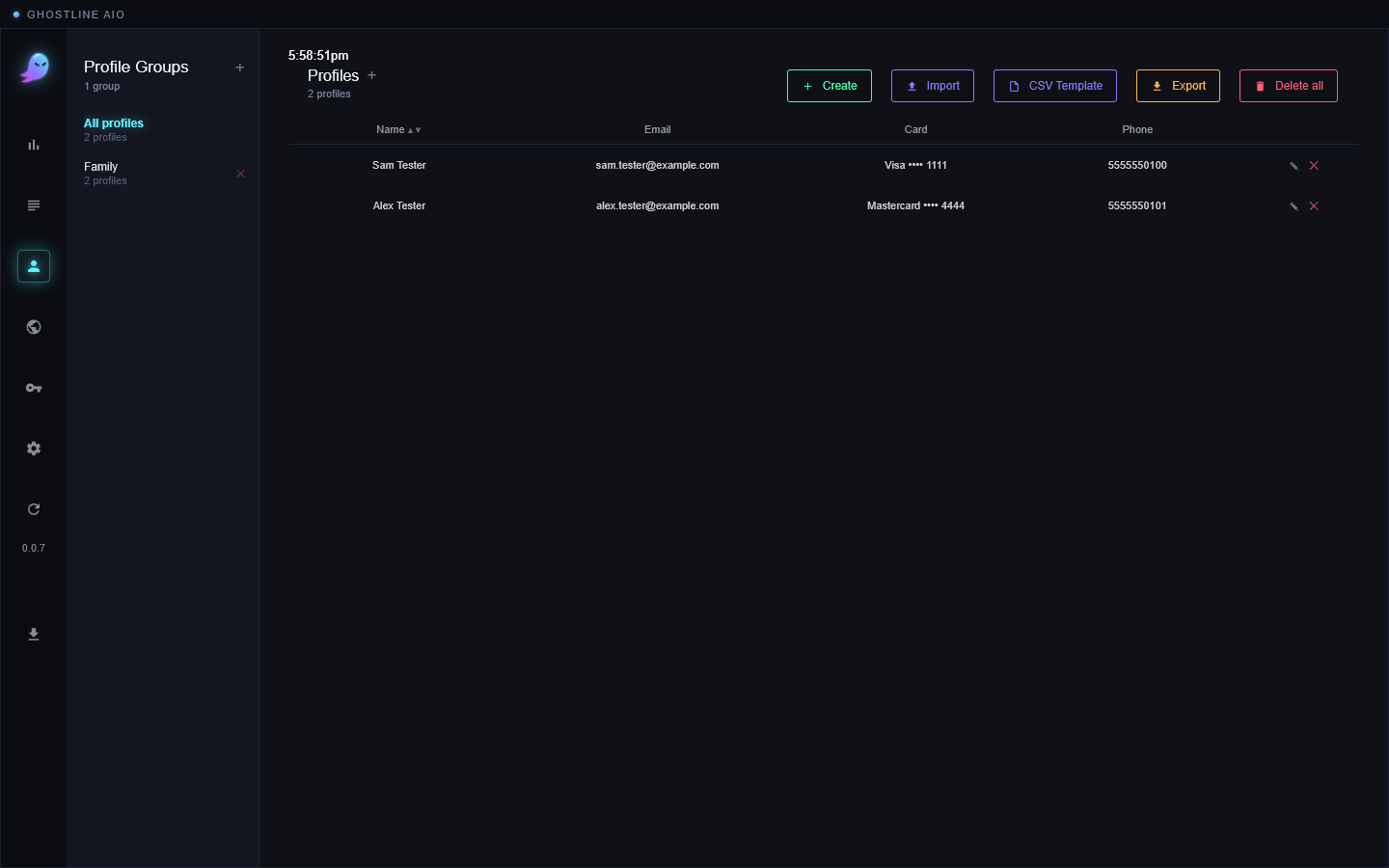This screenshot has width=1389, height=868.
Task: Edit the Alex Tester profile
Action: pyautogui.click(x=1294, y=206)
